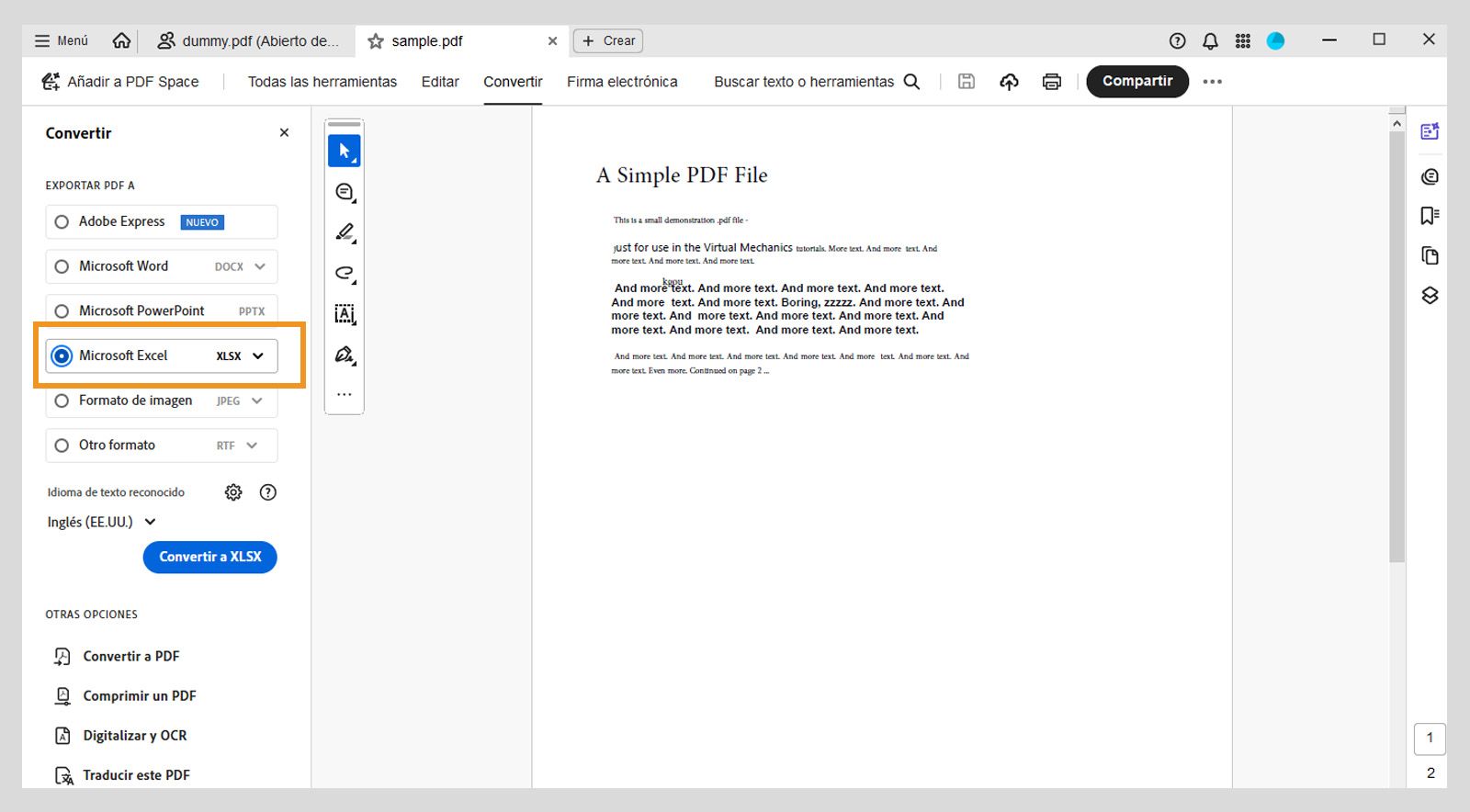Click the cloud upload icon
The width and height of the screenshot is (1470, 812).
click(x=1009, y=82)
